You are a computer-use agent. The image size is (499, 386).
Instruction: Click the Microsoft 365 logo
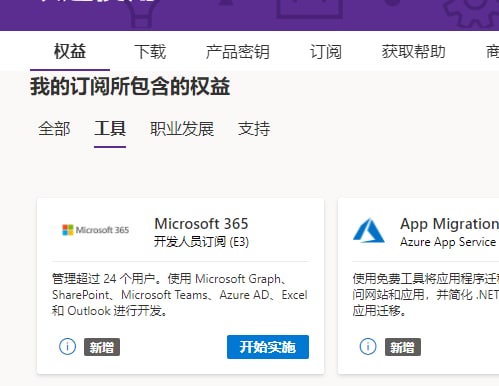click(x=95, y=230)
